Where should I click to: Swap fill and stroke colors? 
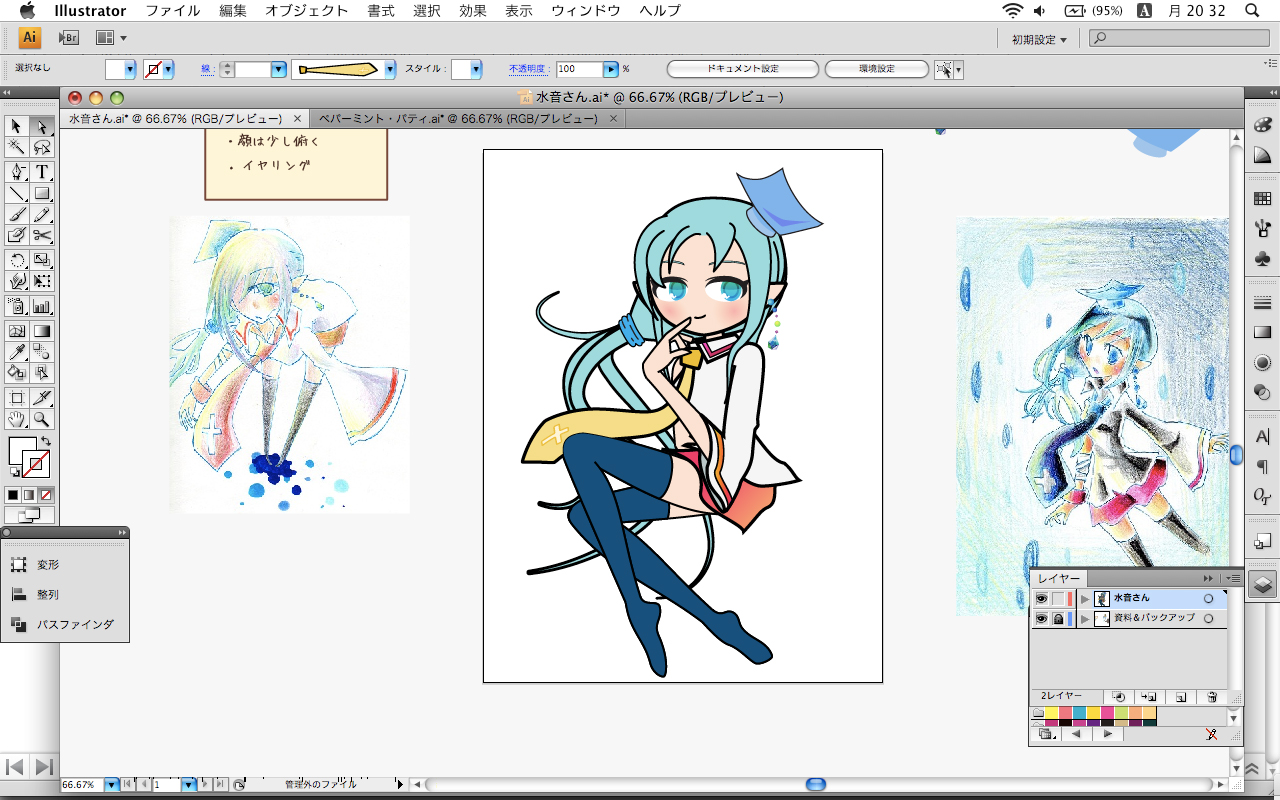[45, 442]
